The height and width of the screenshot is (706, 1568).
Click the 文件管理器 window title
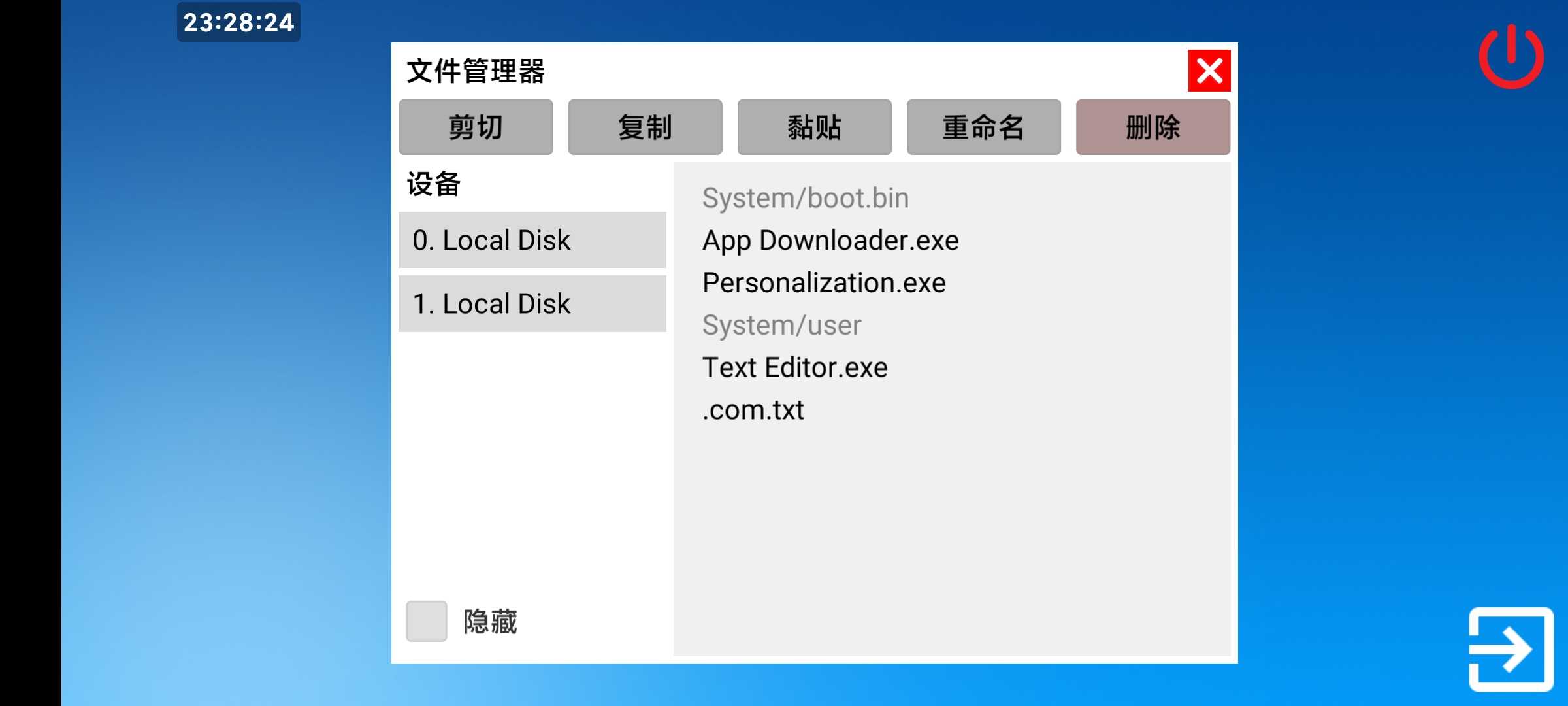tap(476, 71)
